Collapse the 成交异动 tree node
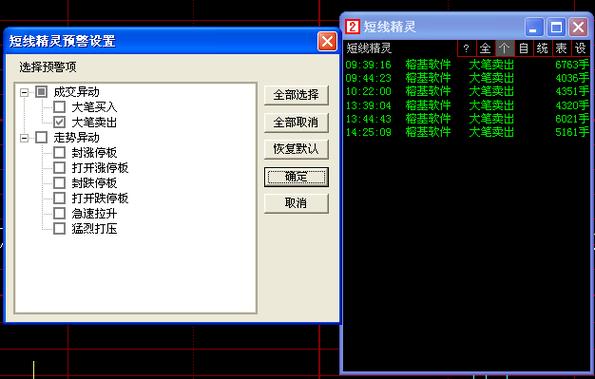Viewport: 595px width, 379px height. (24, 92)
